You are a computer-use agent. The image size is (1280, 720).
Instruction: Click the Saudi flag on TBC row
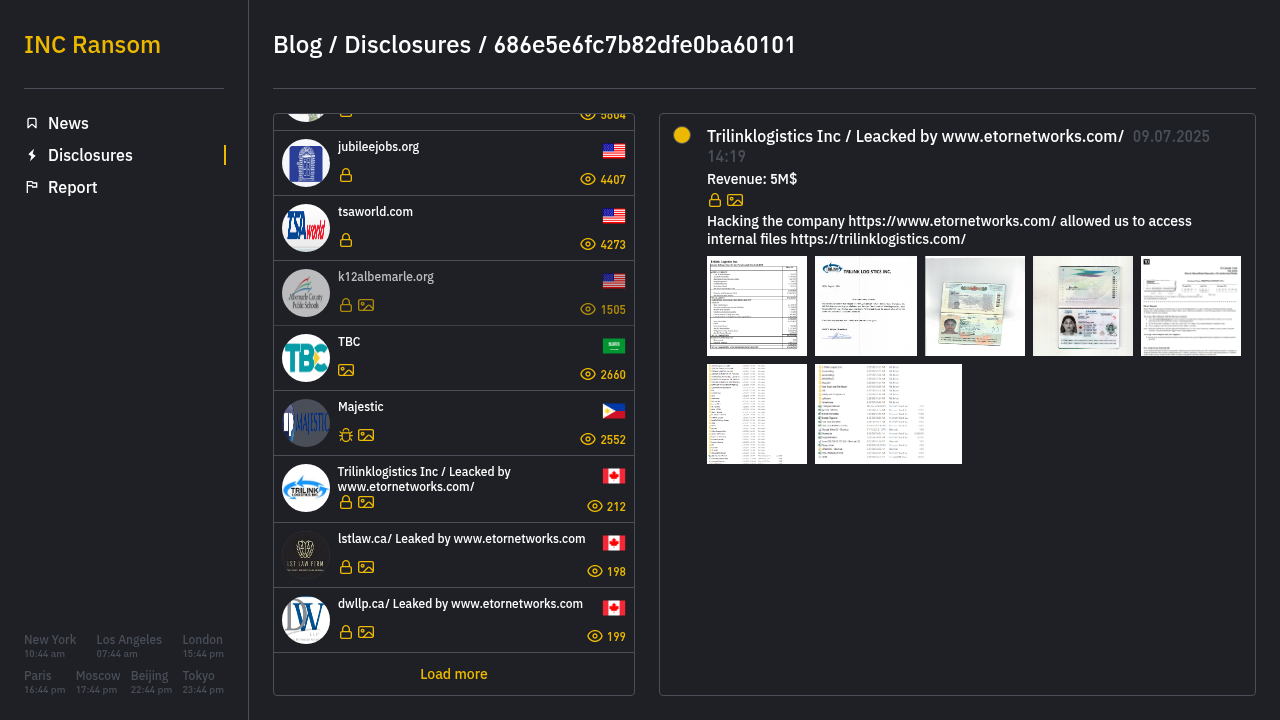pyautogui.click(x=614, y=346)
